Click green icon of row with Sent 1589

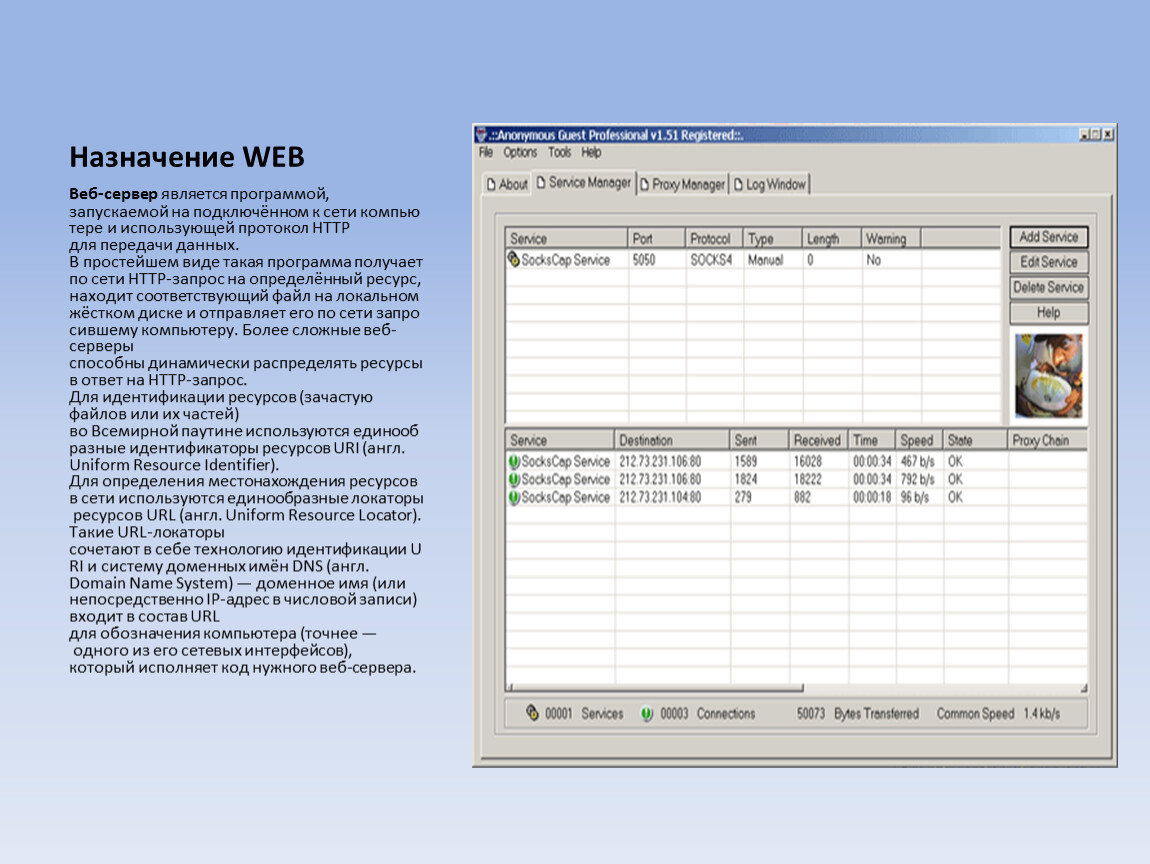point(514,461)
